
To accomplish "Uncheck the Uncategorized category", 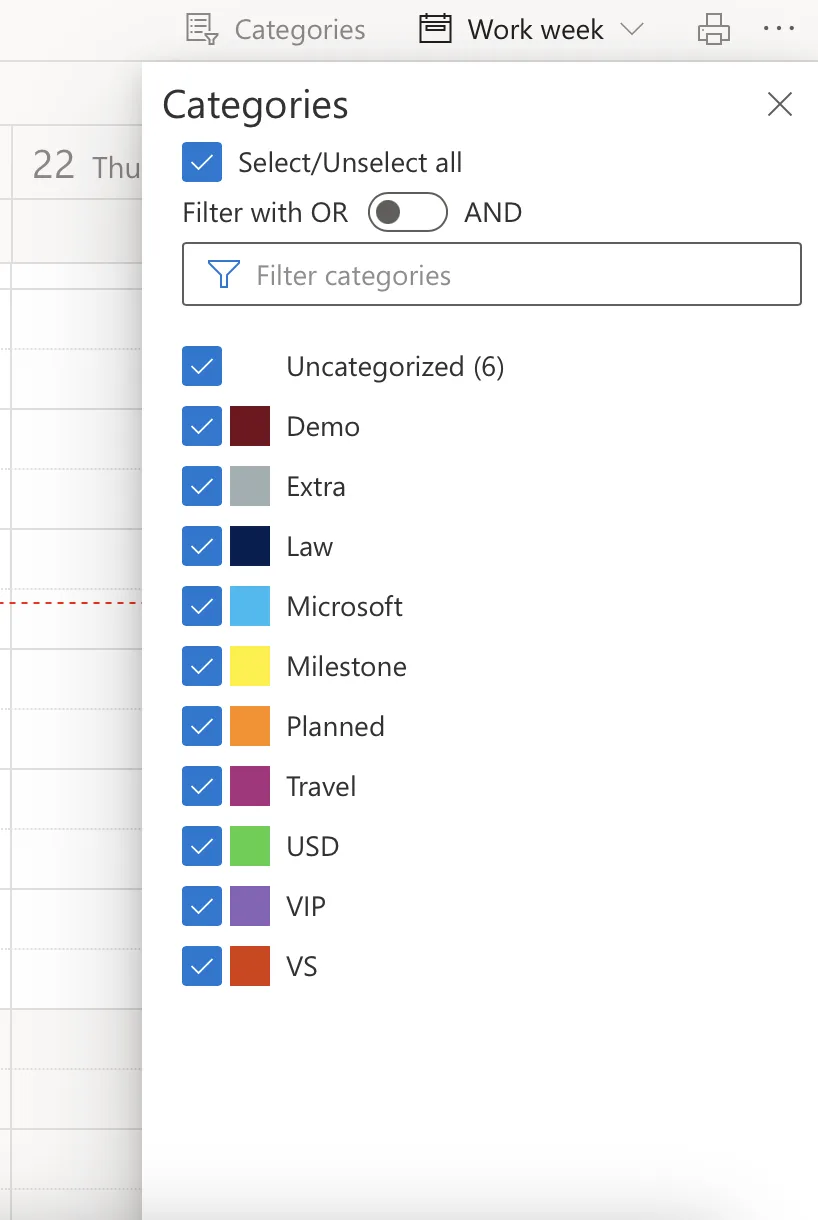I will (x=201, y=366).
